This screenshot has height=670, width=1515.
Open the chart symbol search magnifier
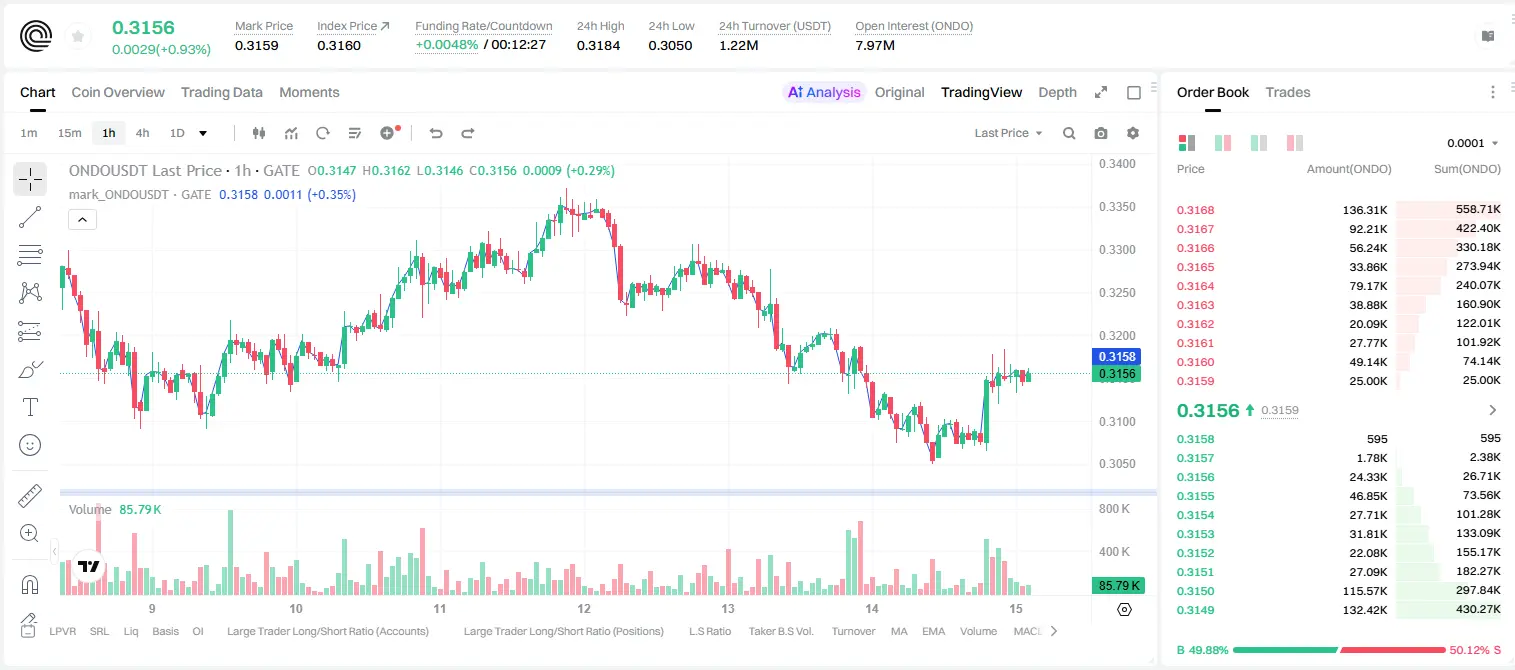pyautogui.click(x=1069, y=133)
